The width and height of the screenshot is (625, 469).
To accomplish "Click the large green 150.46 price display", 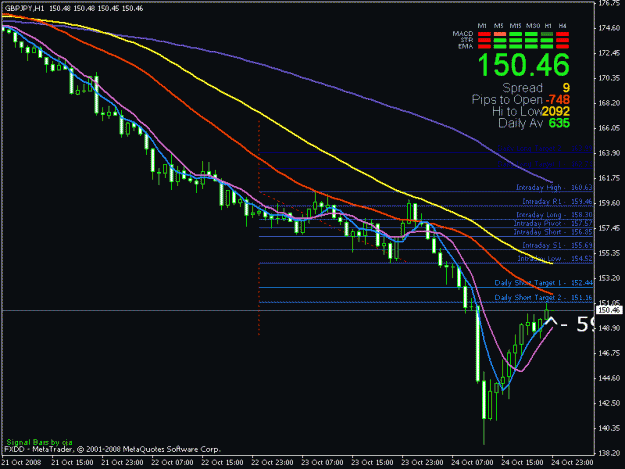I will tap(523, 65).
